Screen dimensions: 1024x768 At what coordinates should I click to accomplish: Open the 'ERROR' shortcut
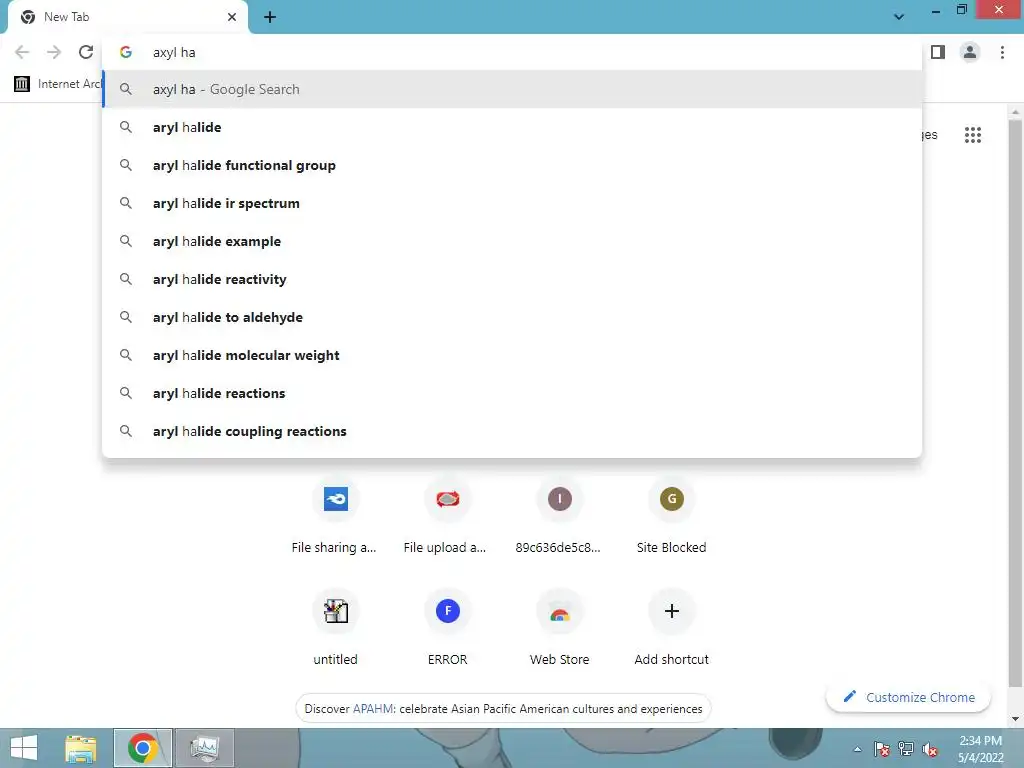(447, 627)
